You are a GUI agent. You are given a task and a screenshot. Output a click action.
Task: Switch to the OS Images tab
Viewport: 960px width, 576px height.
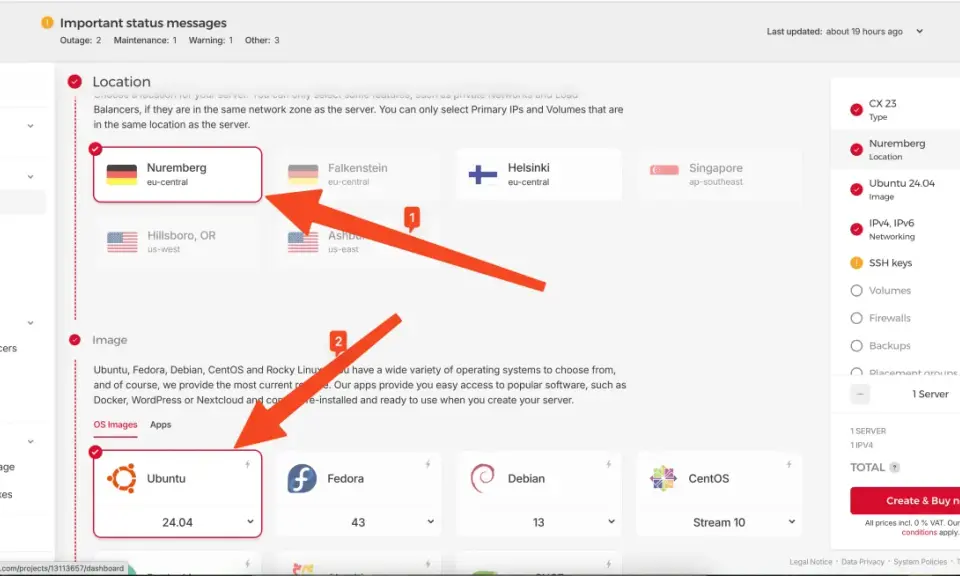pyautogui.click(x=115, y=425)
